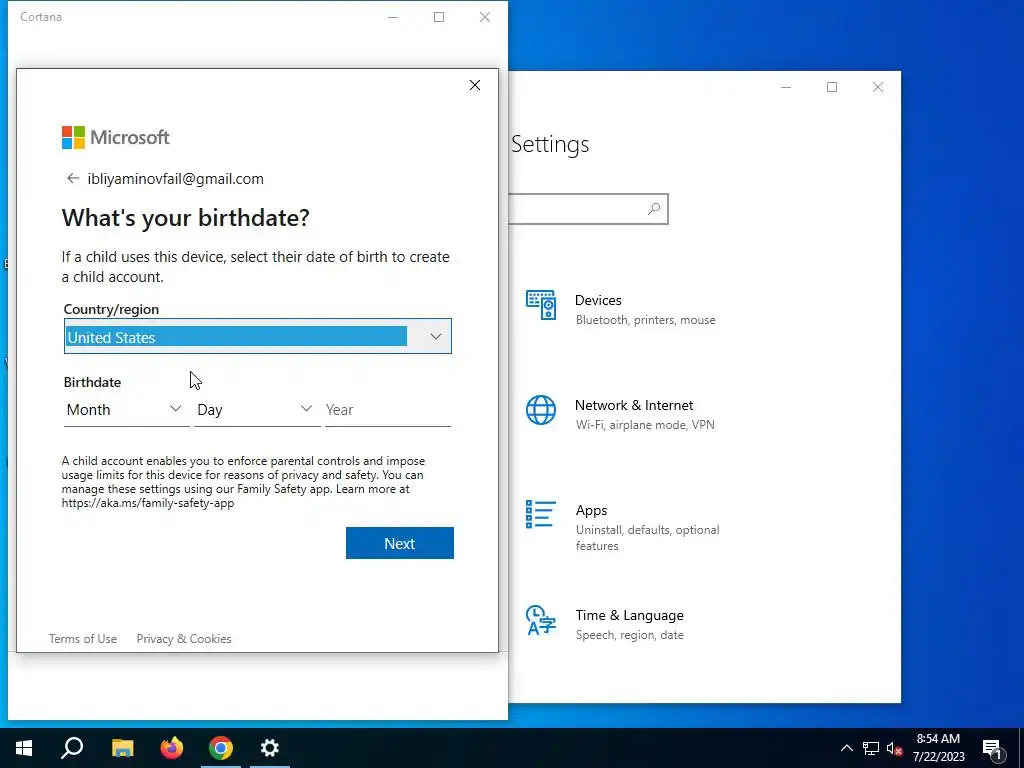Select the 'Uninstall, defaults, optional features' text
The width and height of the screenshot is (1024, 768).
647,537
